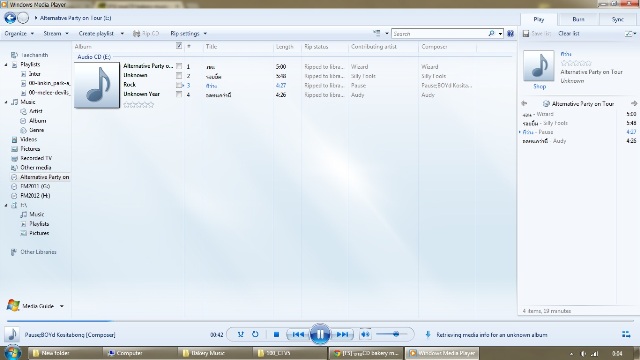Image resolution: width=640 pixels, height=360 pixels.
Task: Open the Videos library
Action: [x=28, y=139]
